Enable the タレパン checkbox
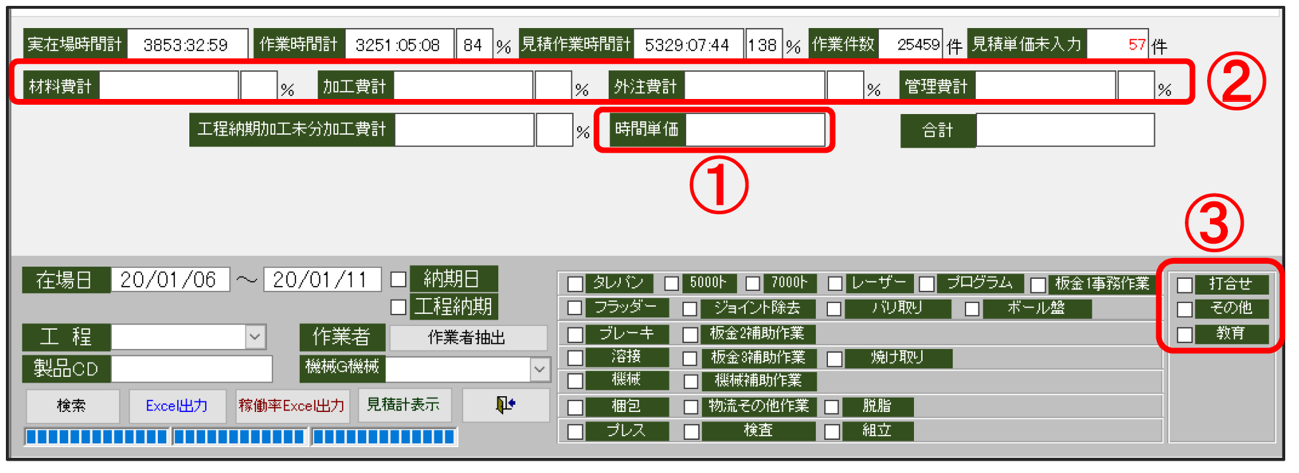This screenshot has height=473, width=1299. [x=575, y=283]
